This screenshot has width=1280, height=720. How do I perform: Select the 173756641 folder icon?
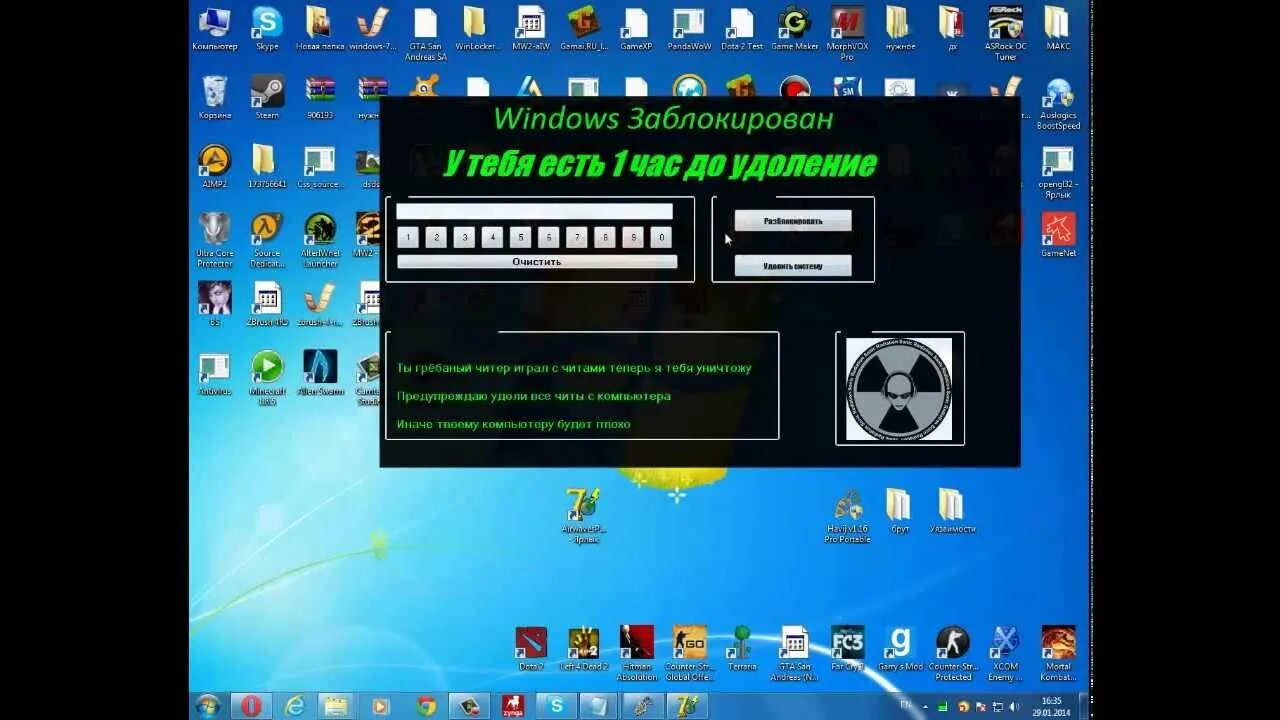tap(266, 167)
